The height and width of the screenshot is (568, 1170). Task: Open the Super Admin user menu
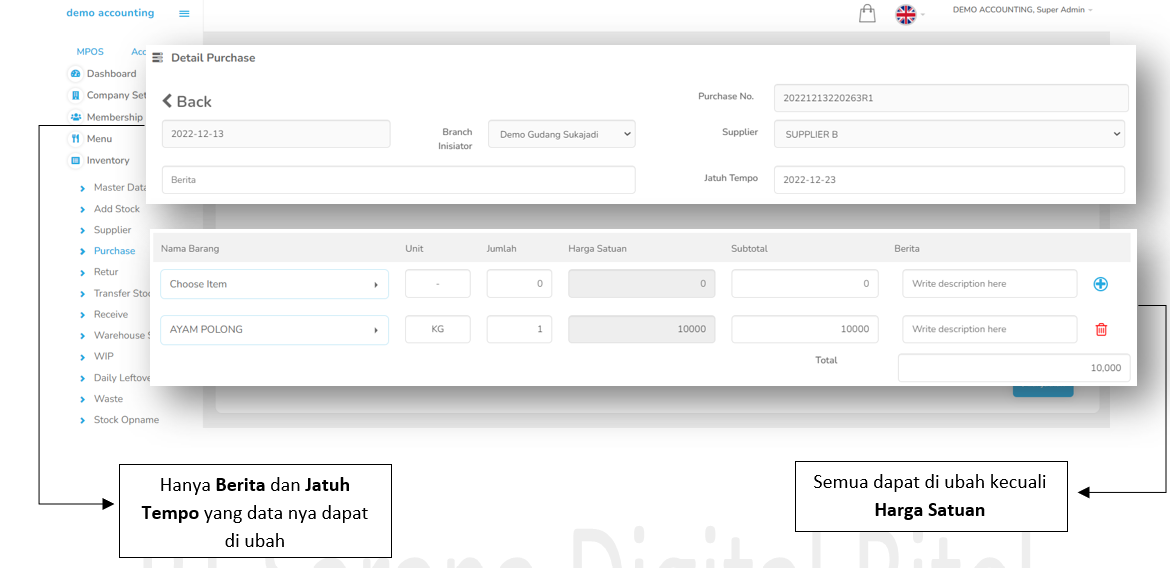(1022, 10)
